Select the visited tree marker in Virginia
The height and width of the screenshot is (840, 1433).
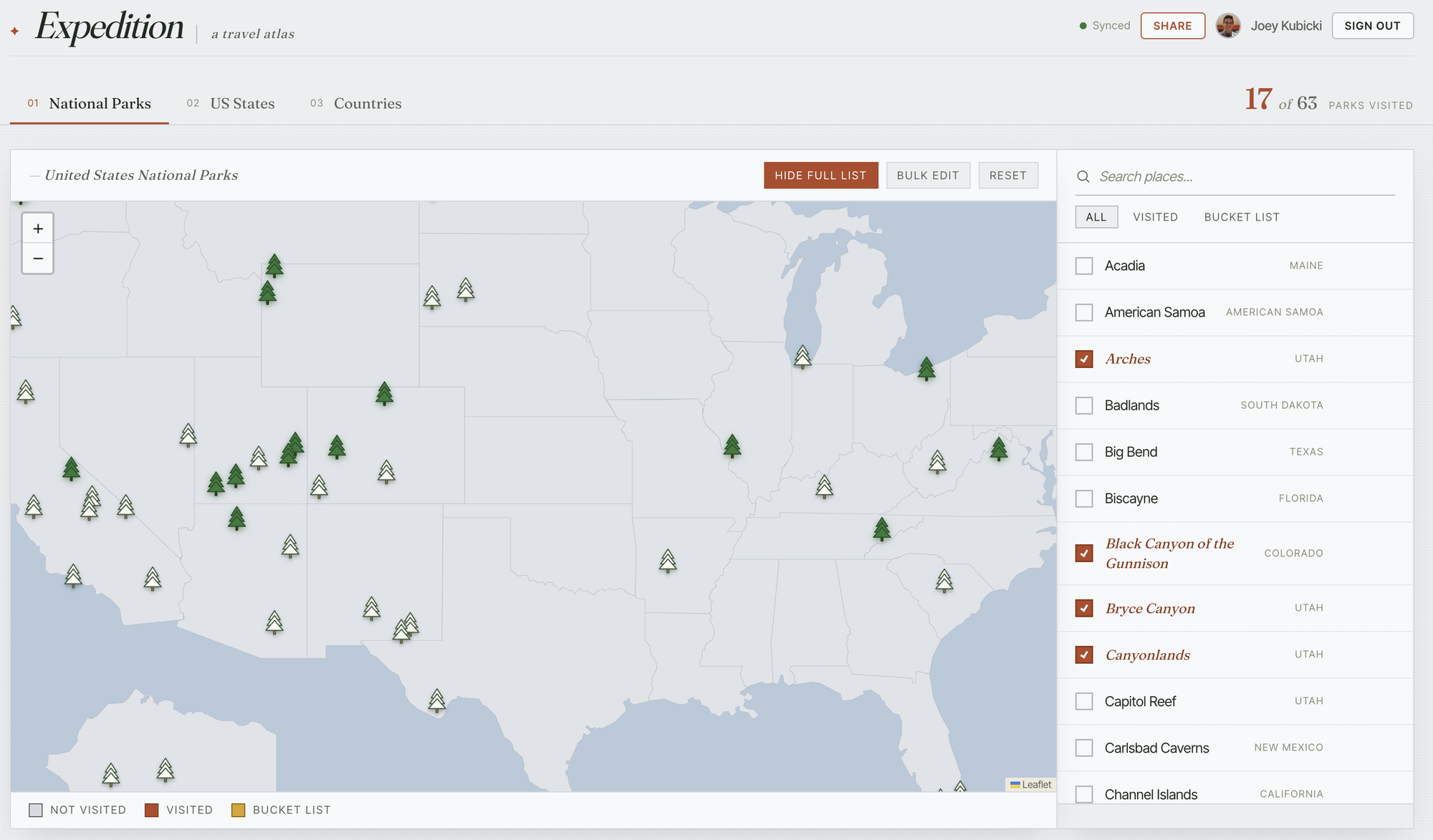tap(999, 448)
